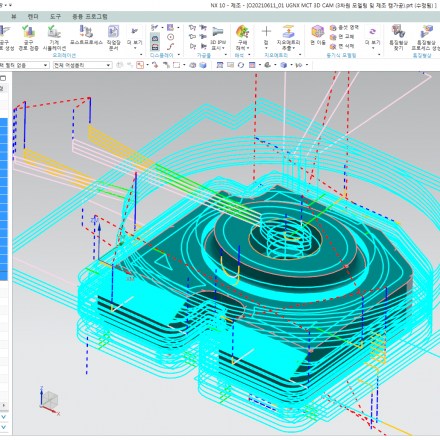
Task: Open Find Features (특징형상 찾기) tool
Action: (398, 37)
